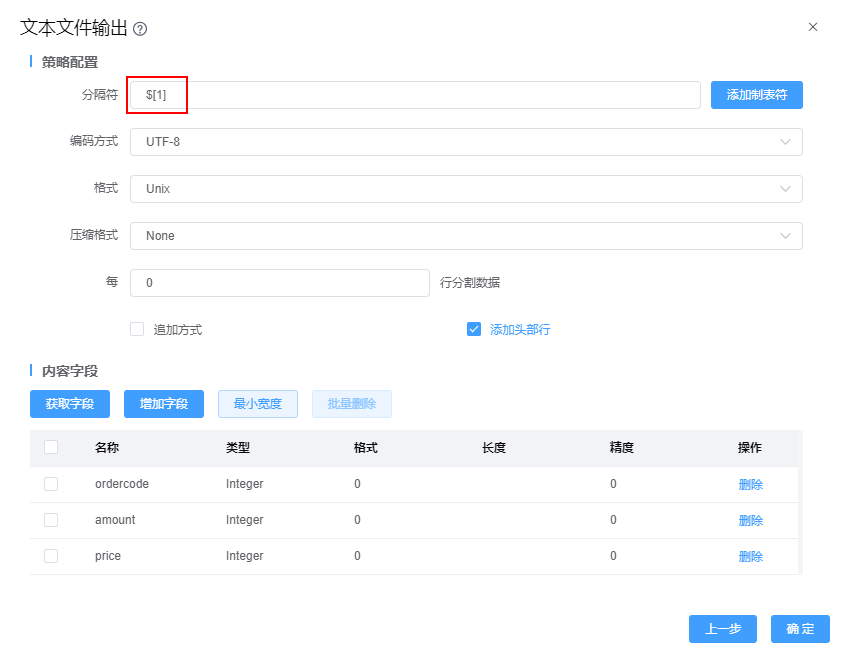Viewport: 841px width, 655px height.
Task: Click the help question mark icon
Action: click(140, 29)
